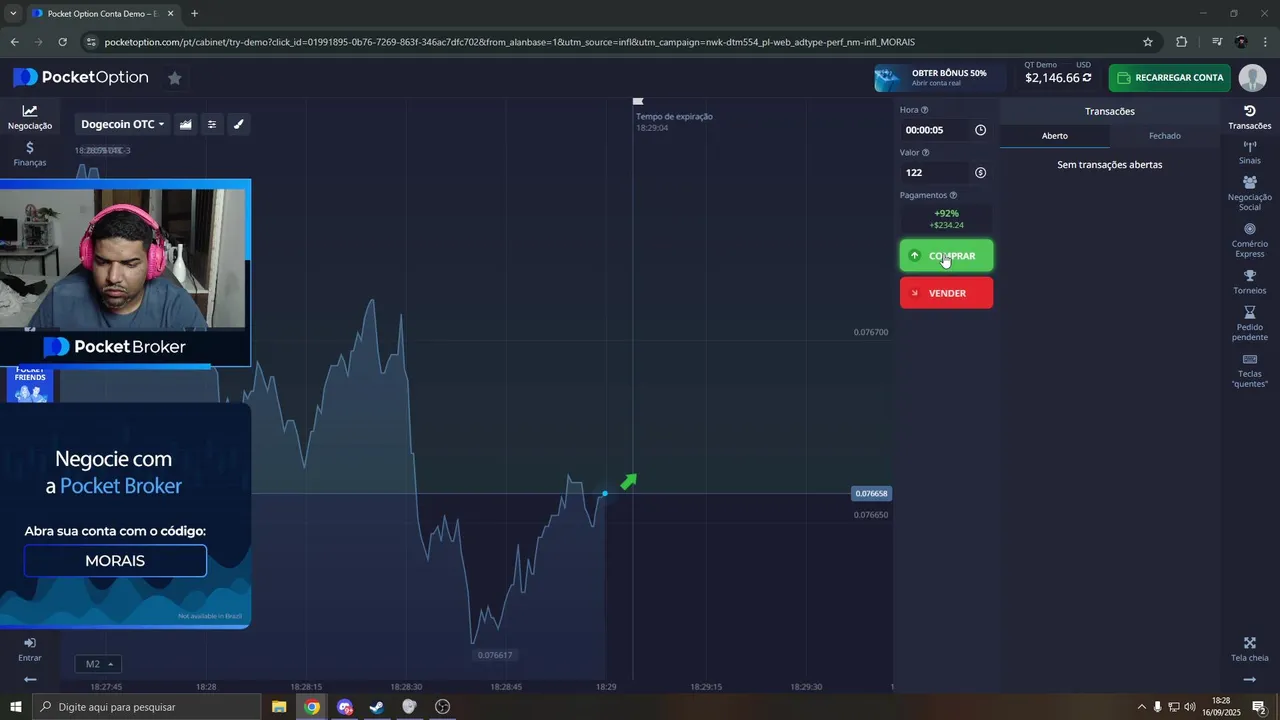This screenshot has height=720, width=1280.
Task: Open the drawing tools brush icon
Action: coord(238,124)
